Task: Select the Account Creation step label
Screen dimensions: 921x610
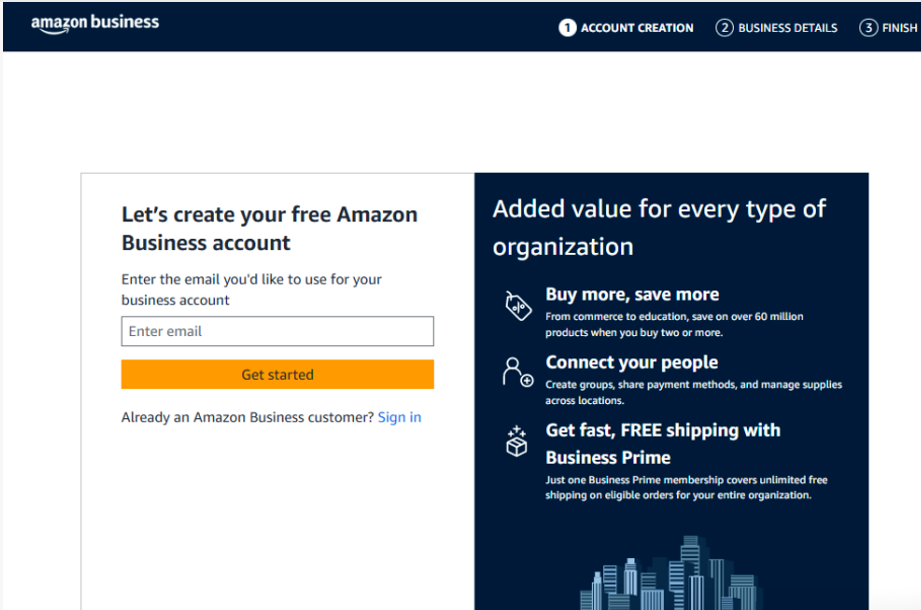Action: coord(637,28)
